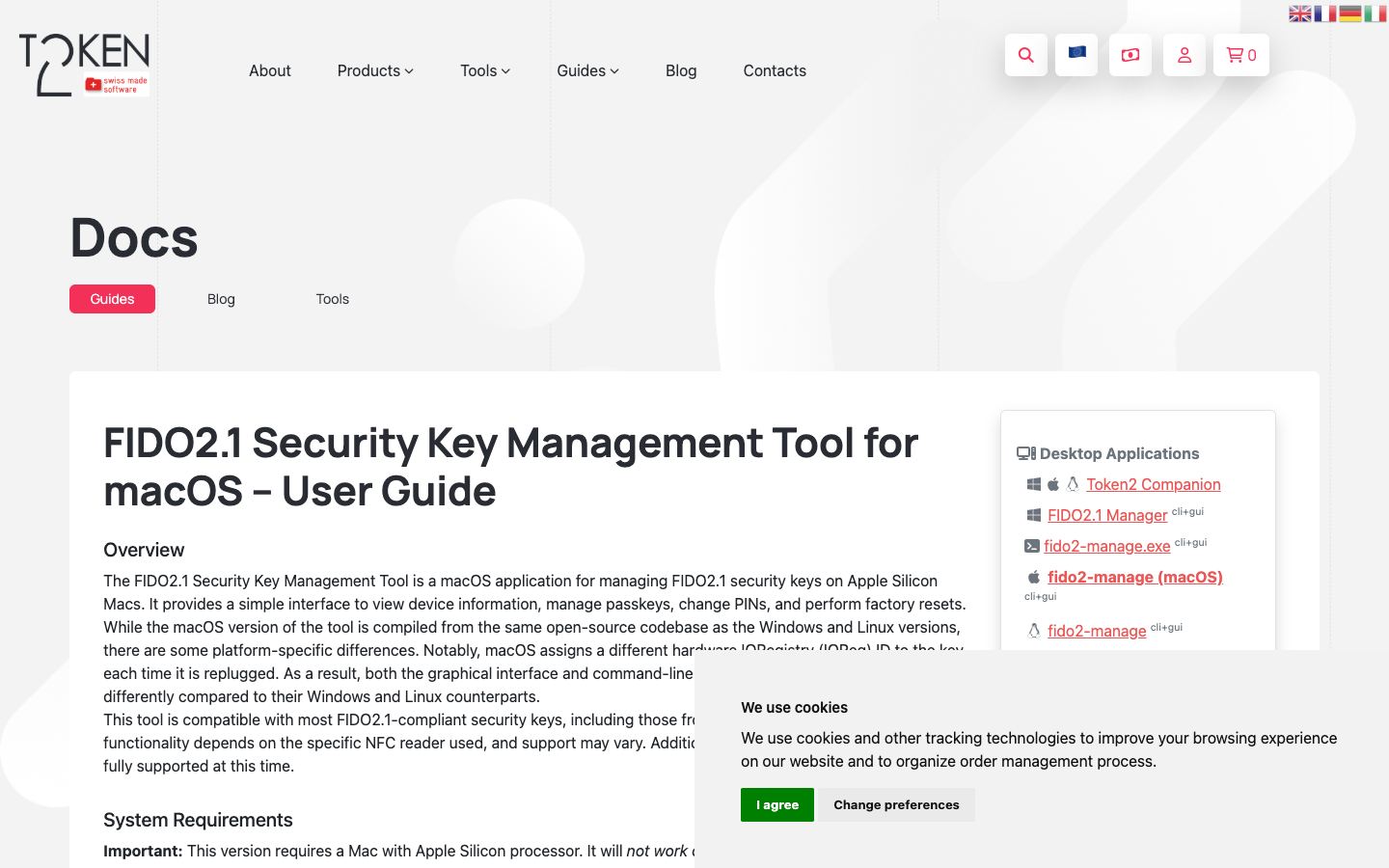Image resolution: width=1389 pixels, height=868 pixels.
Task: Click the Desktop Applications computer icon
Action: (x=1026, y=453)
